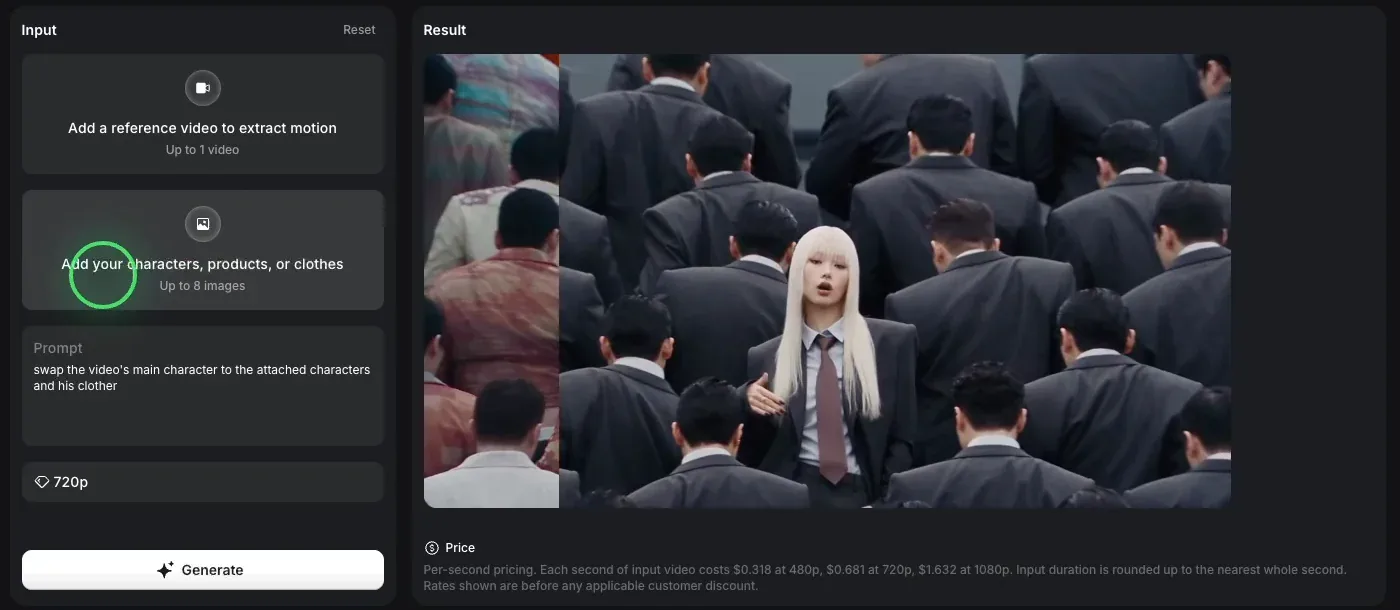
Task: Click the dollar sign icon beside Price
Action: coord(432,548)
